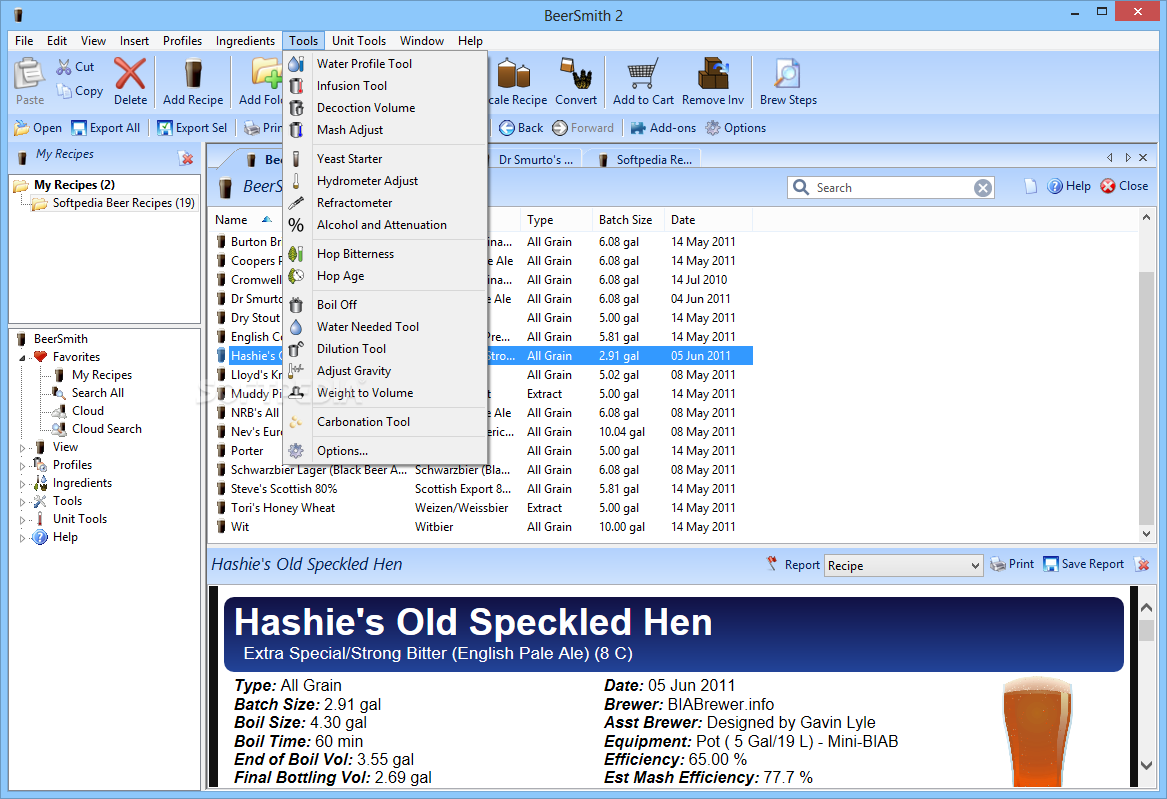This screenshot has width=1167, height=799.
Task: Click the water drop icon for Water Needed Tool
Action: pyautogui.click(x=296, y=327)
